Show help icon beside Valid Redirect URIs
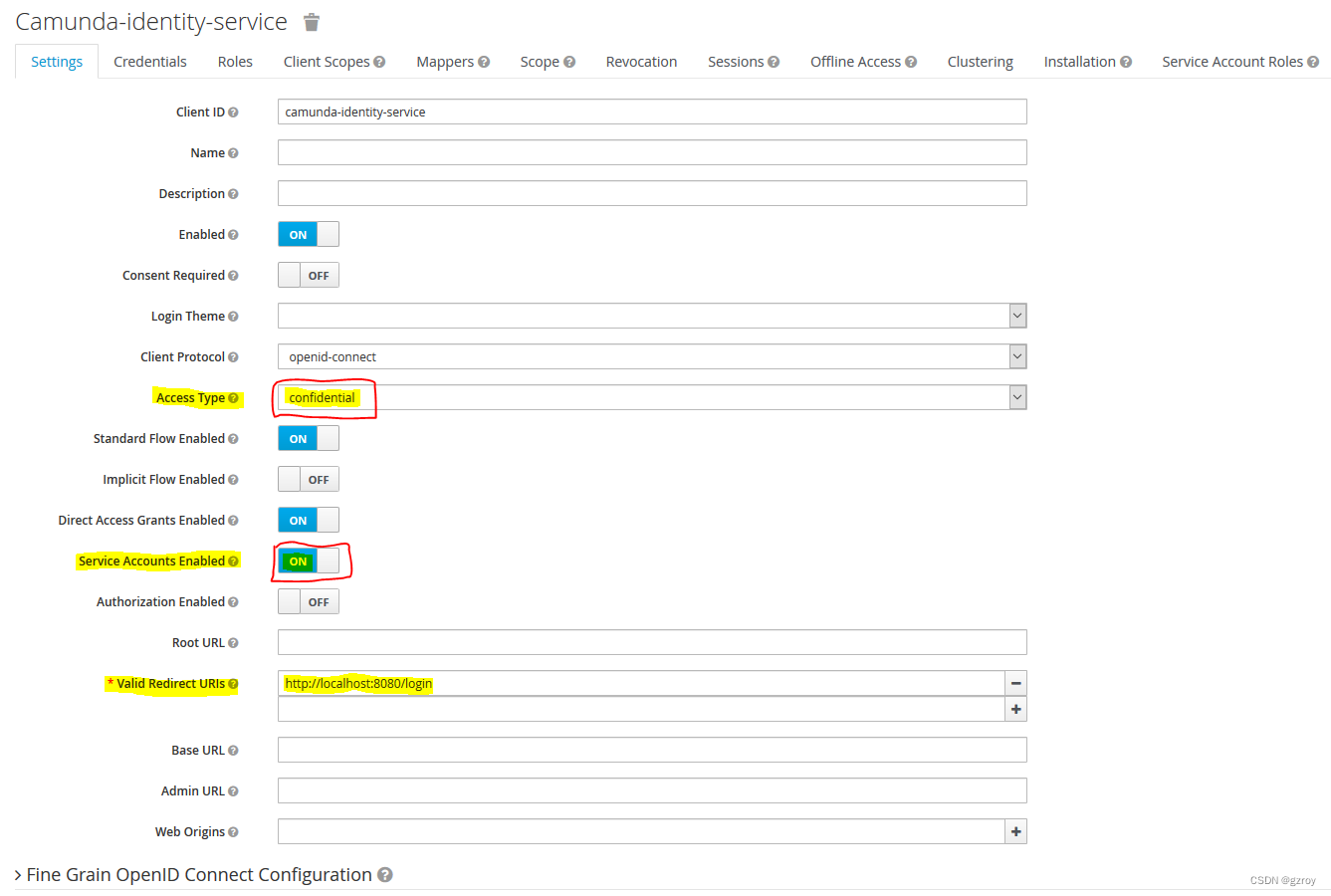This screenshot has width=1331, height=896. coord(233,684)
